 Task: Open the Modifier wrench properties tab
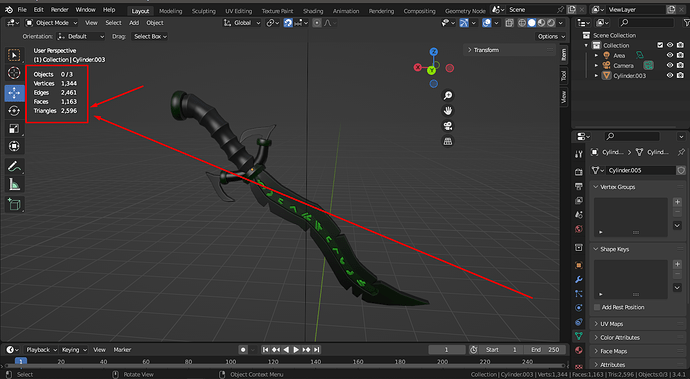click(579, 280)
